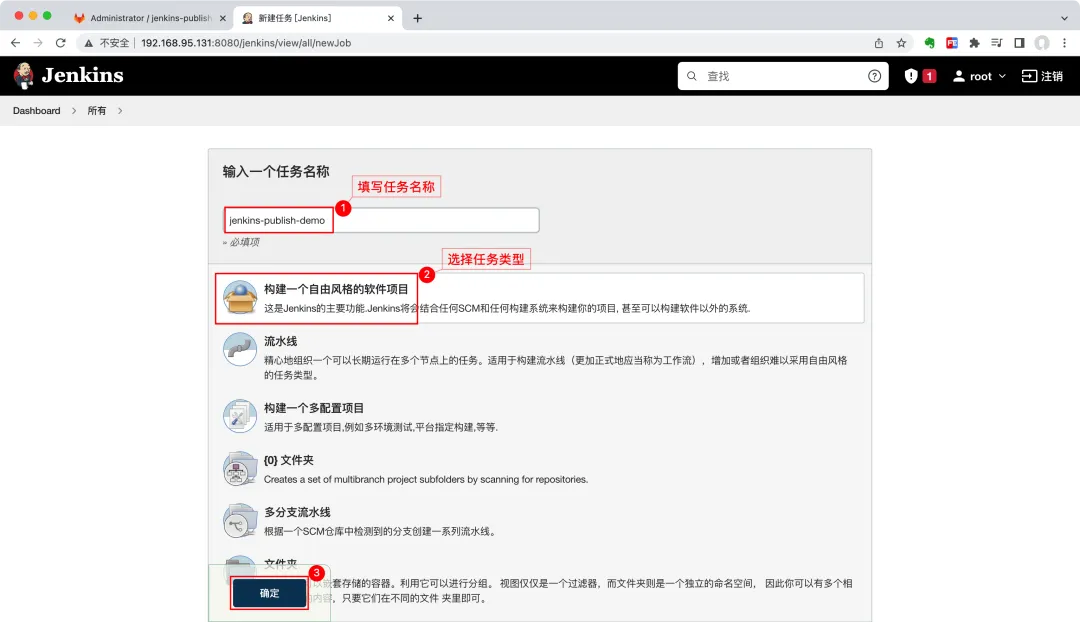The image size is (1080, 622).
Task: Select the 多分支流水线 branch icon
Action: point(240,521)
